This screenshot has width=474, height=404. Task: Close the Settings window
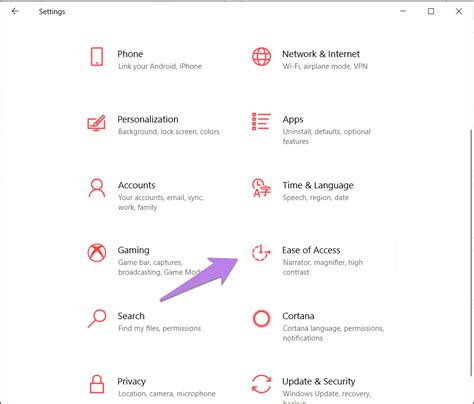click(459, 11)
